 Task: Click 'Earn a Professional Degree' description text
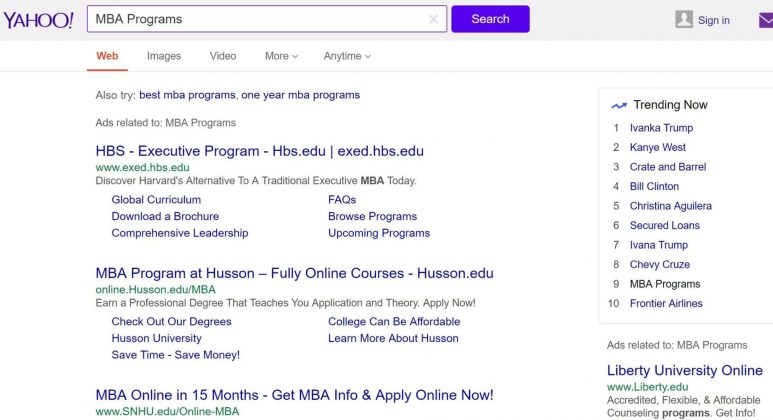(x=285, y=303)
